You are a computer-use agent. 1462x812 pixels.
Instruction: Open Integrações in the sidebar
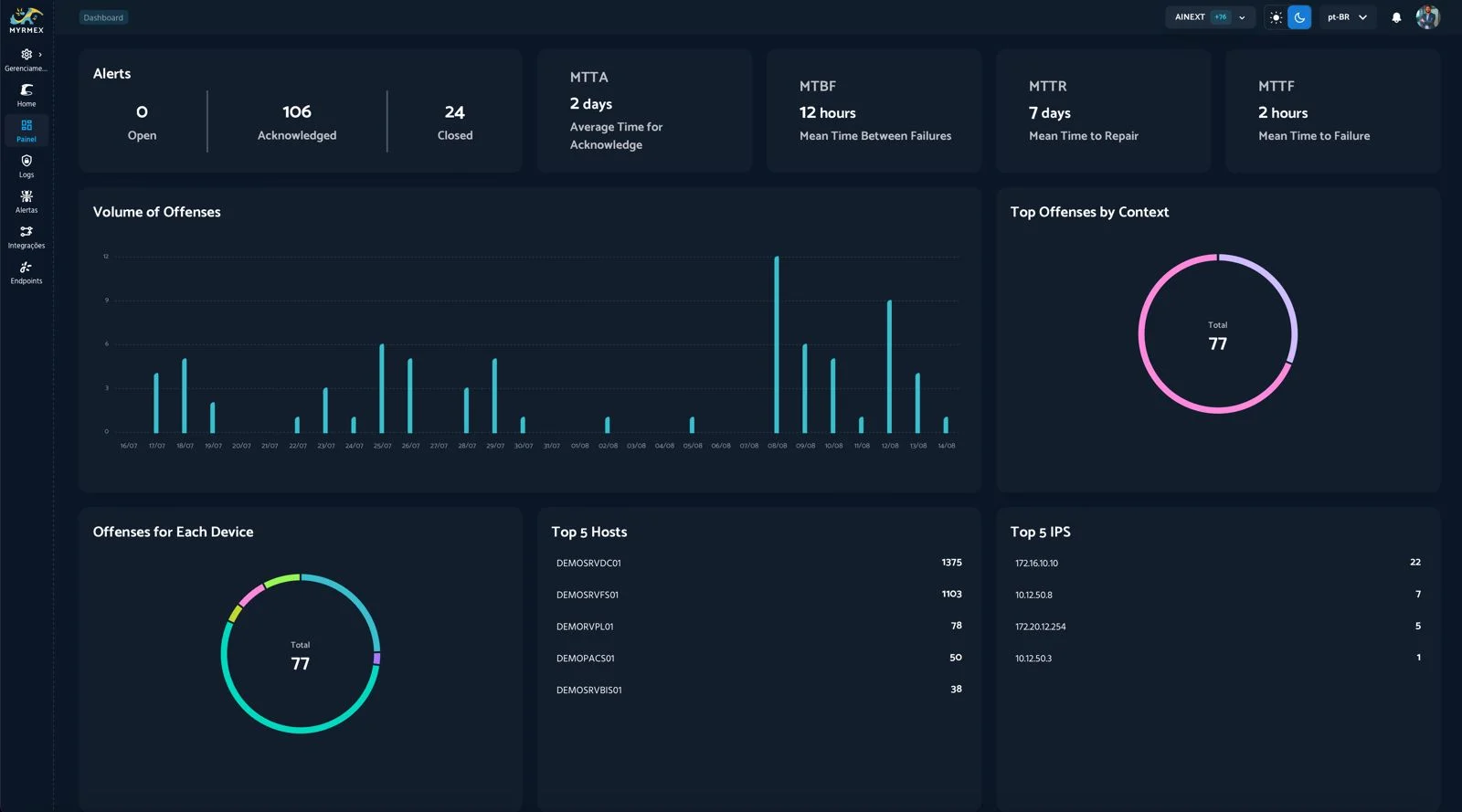tap(26, 237)
